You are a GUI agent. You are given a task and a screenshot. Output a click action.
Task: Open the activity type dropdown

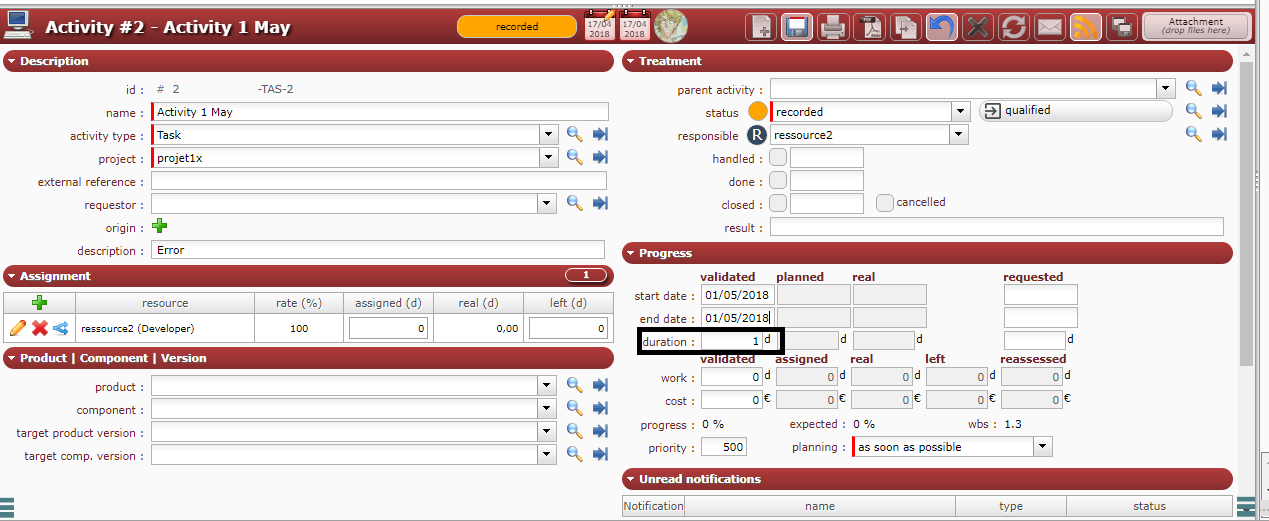click(x=549, y=135)
